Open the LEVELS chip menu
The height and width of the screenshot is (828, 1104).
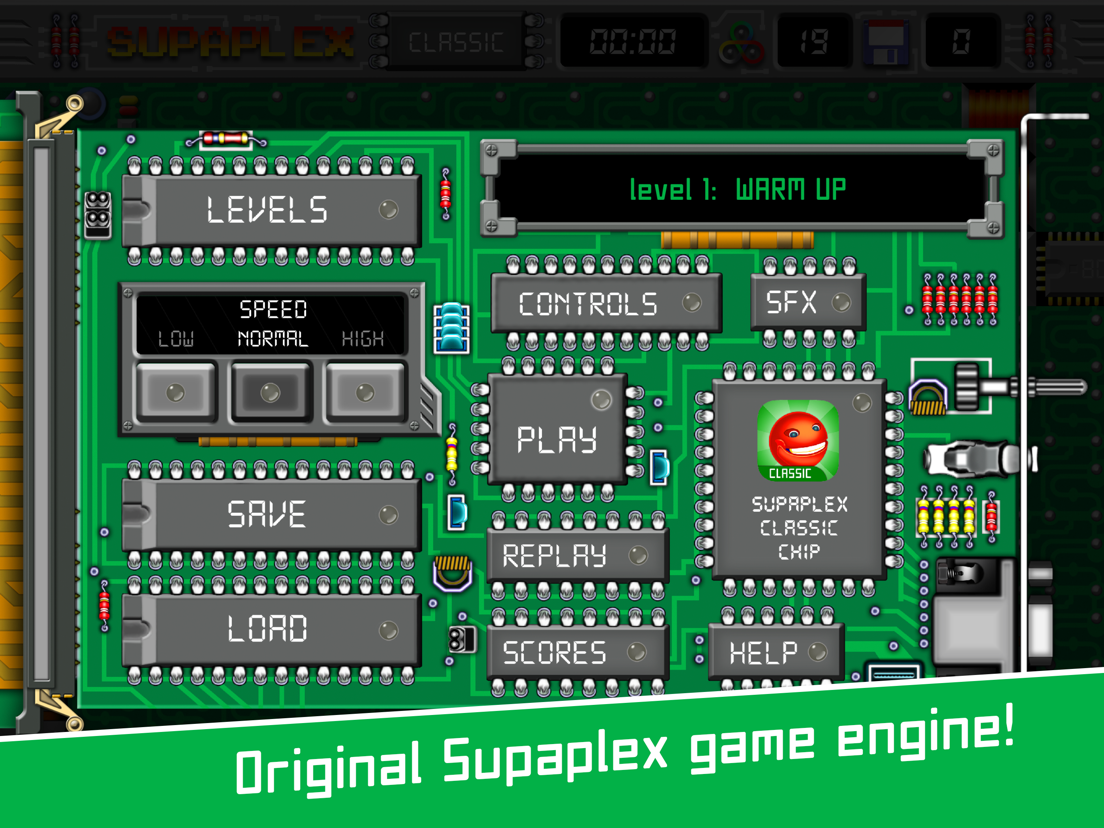[271, 210]
